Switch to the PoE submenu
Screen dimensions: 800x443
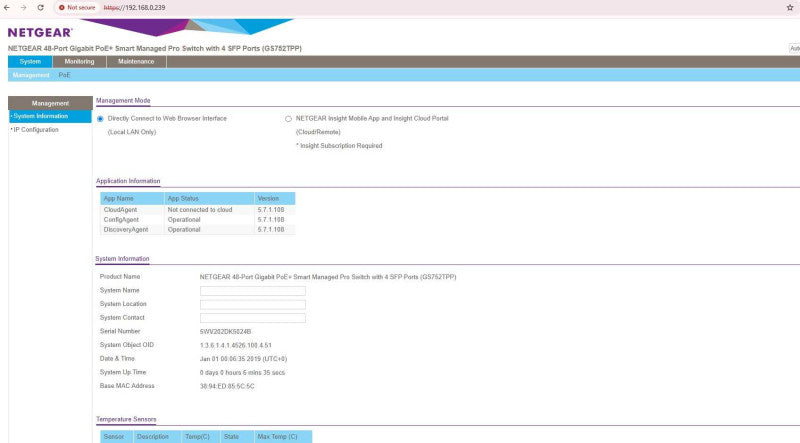(64, 75)
